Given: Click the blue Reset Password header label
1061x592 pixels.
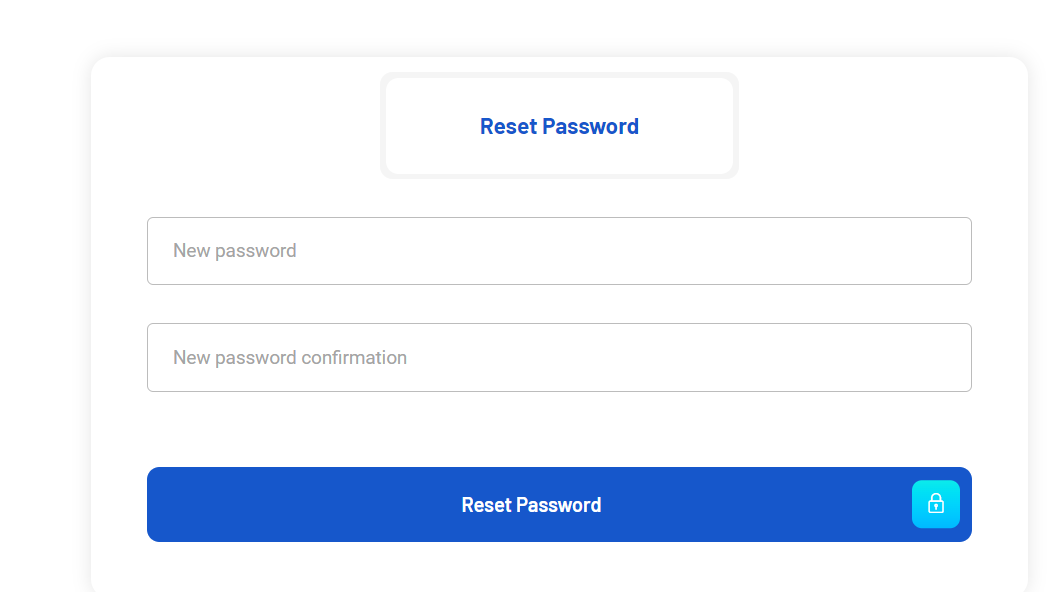Looking at the screenshot, I should pos(559,126).
